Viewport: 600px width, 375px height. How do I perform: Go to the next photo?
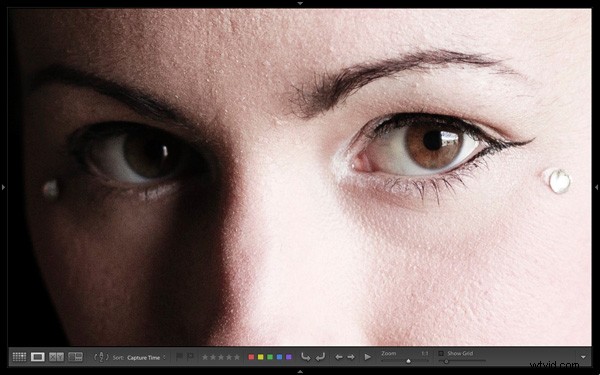(x=351, y=357)
